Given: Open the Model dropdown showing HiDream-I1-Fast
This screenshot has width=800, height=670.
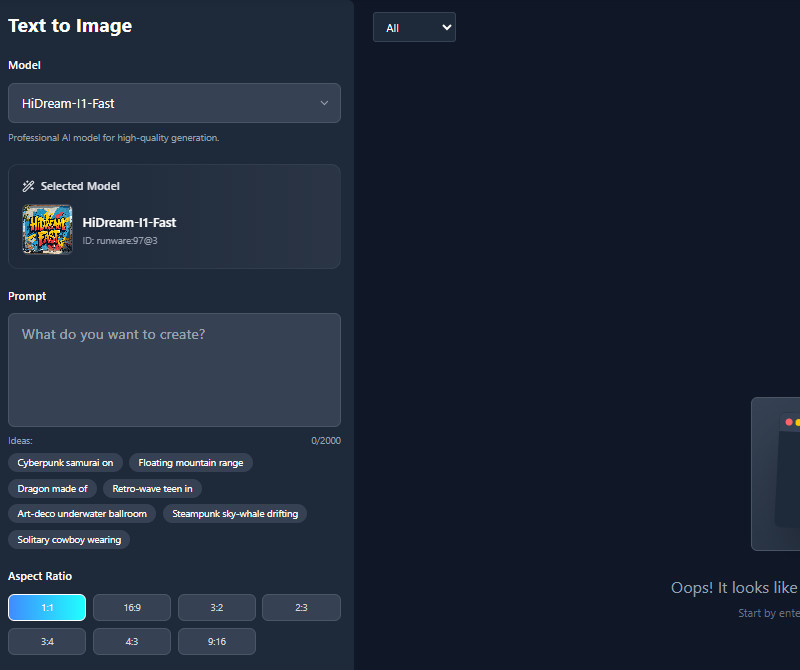Looking at the screenshot, I should [x=174, y=103].
